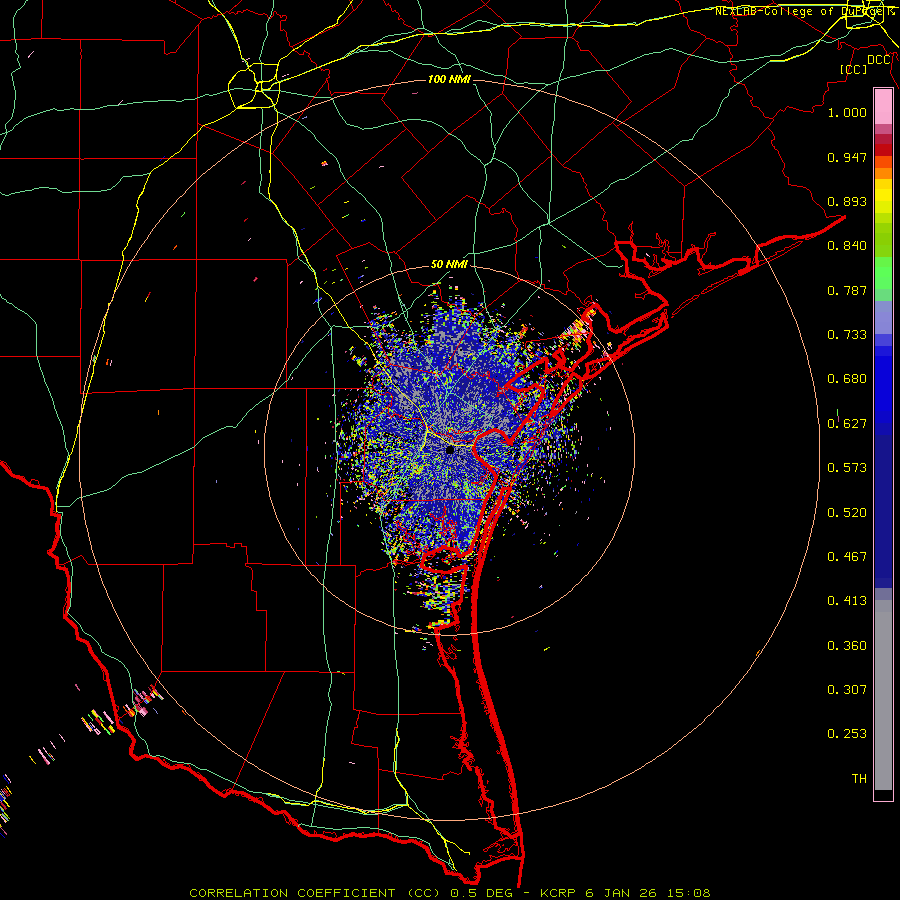This screenshot has width=900, height=900.
Task: Click the 0.573 legend value
Action: point(847,468)
